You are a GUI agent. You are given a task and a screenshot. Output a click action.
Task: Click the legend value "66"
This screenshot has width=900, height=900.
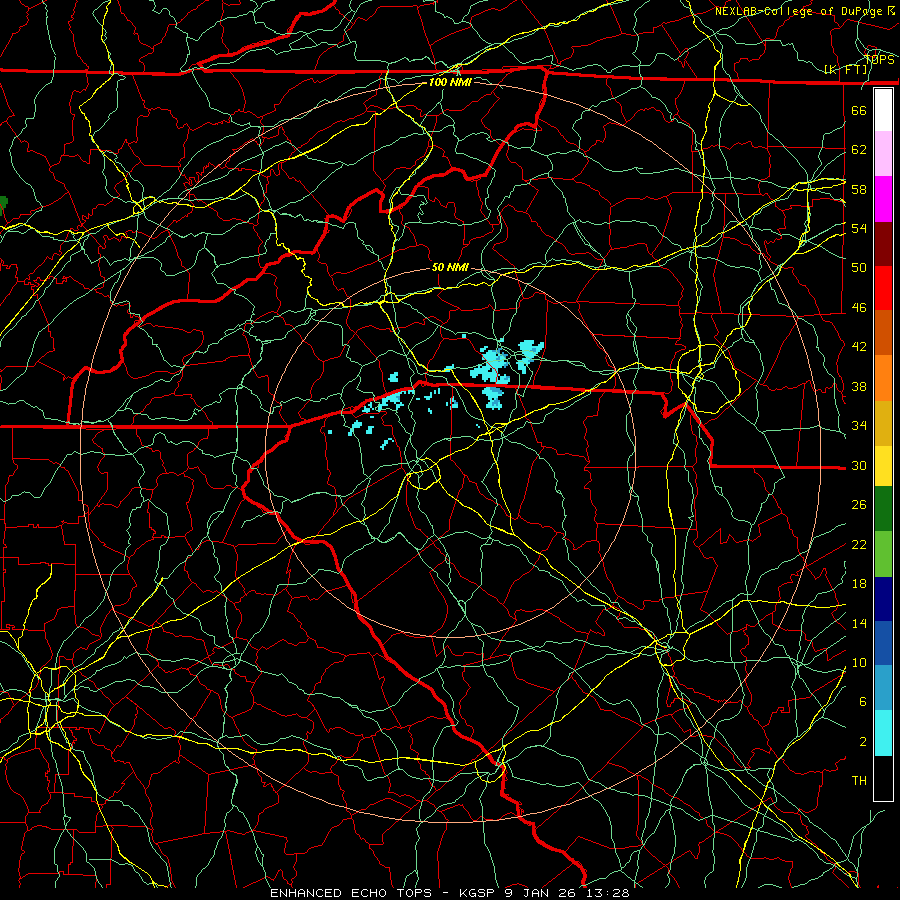pyautogui.click(x=859, y=110)
